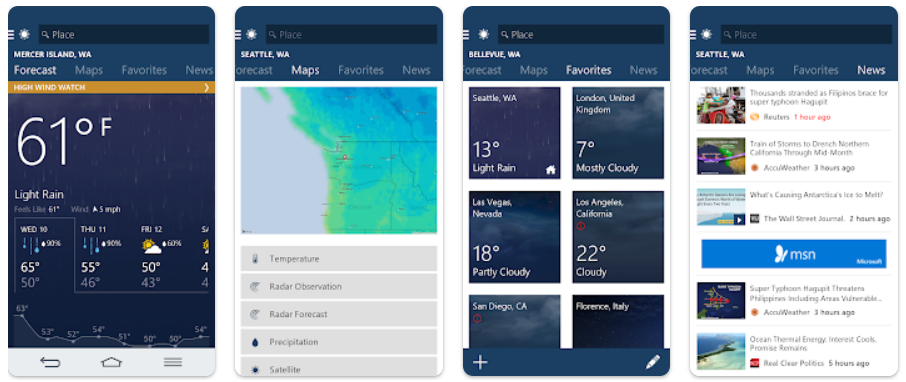Image resolution: width=906 pixels, height=382 pixels.
Task: Select Maps tab in Seattle maps screen
Action: click(x=305, y=70)
